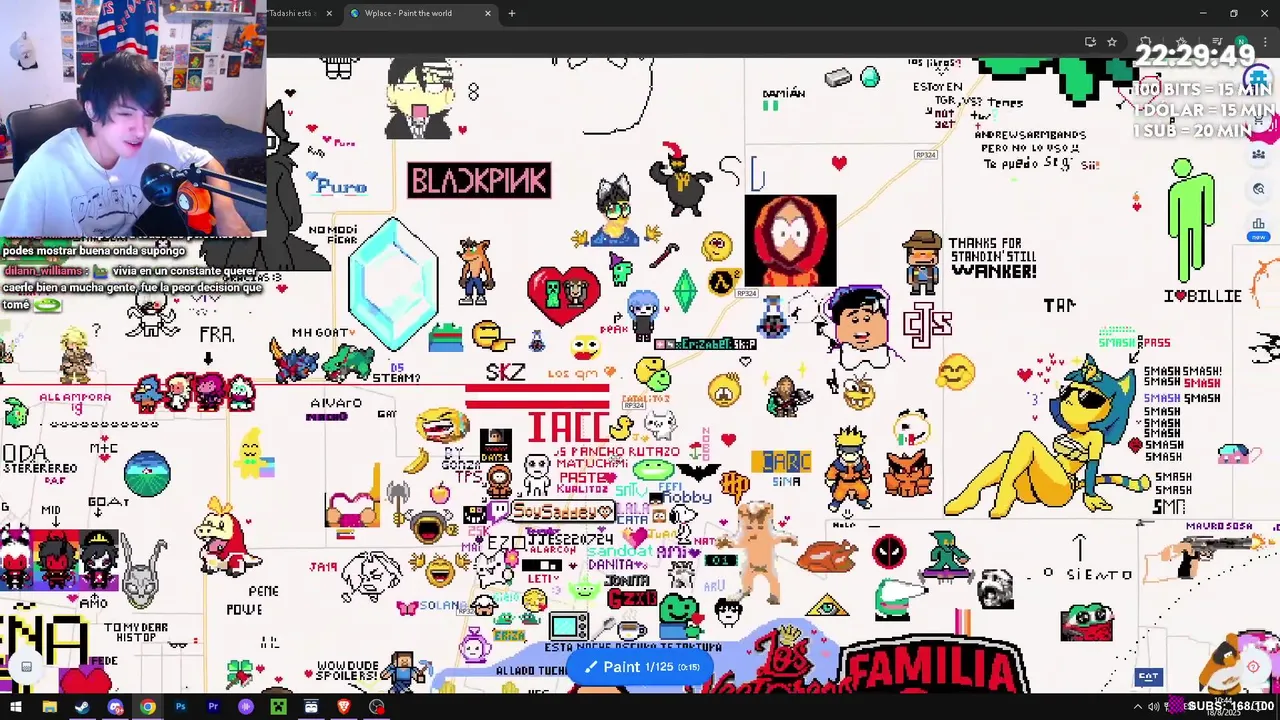Click the cowboy hat character pixel art

tap(921, 261)
